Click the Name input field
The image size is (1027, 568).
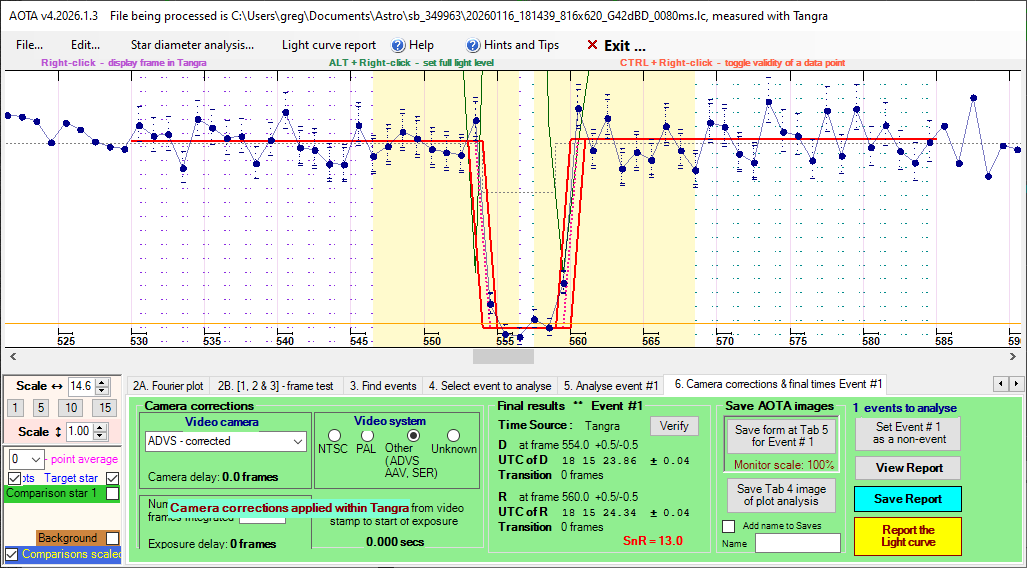797,543
